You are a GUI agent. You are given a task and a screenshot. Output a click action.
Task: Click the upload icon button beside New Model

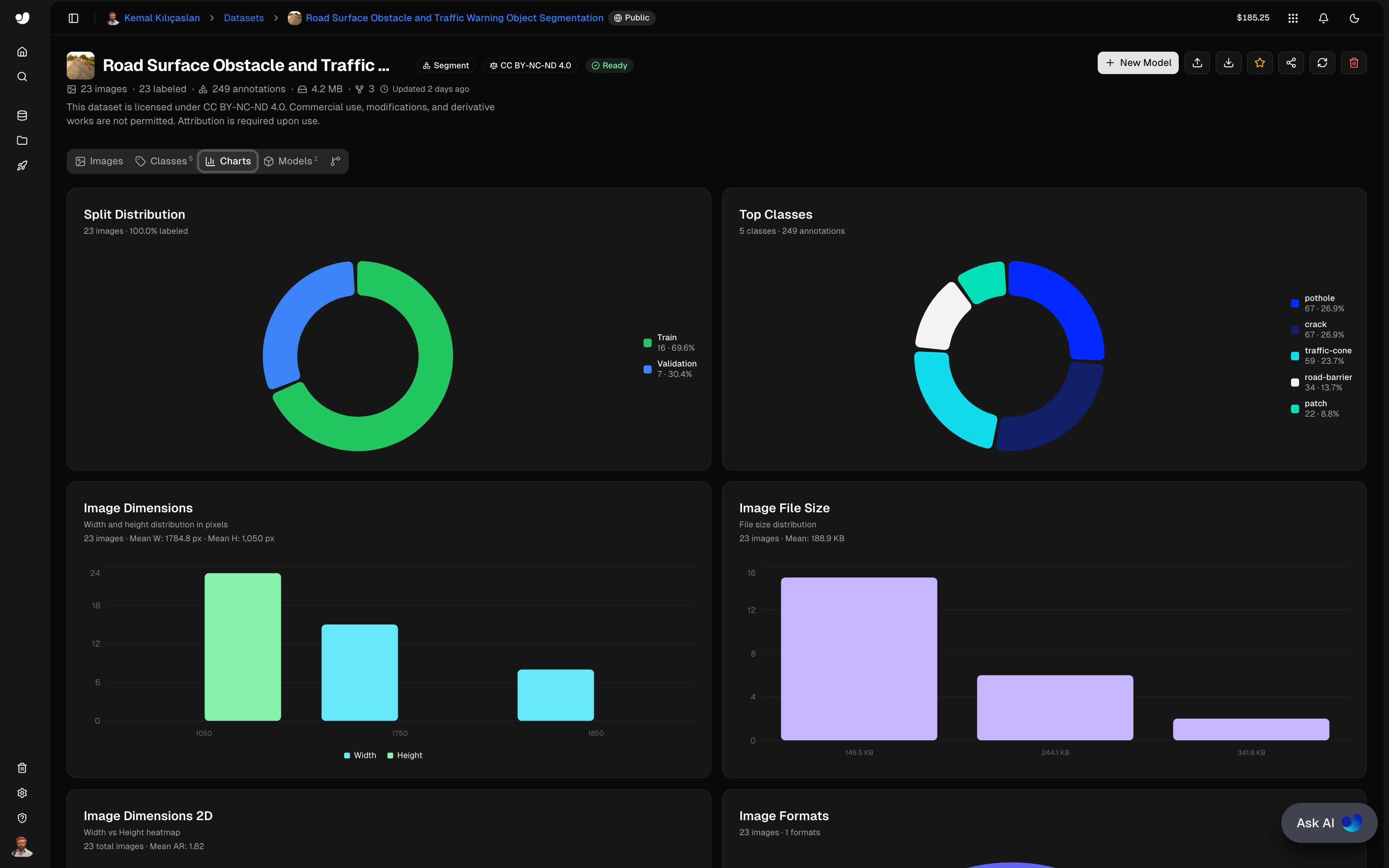point(1197,63)
